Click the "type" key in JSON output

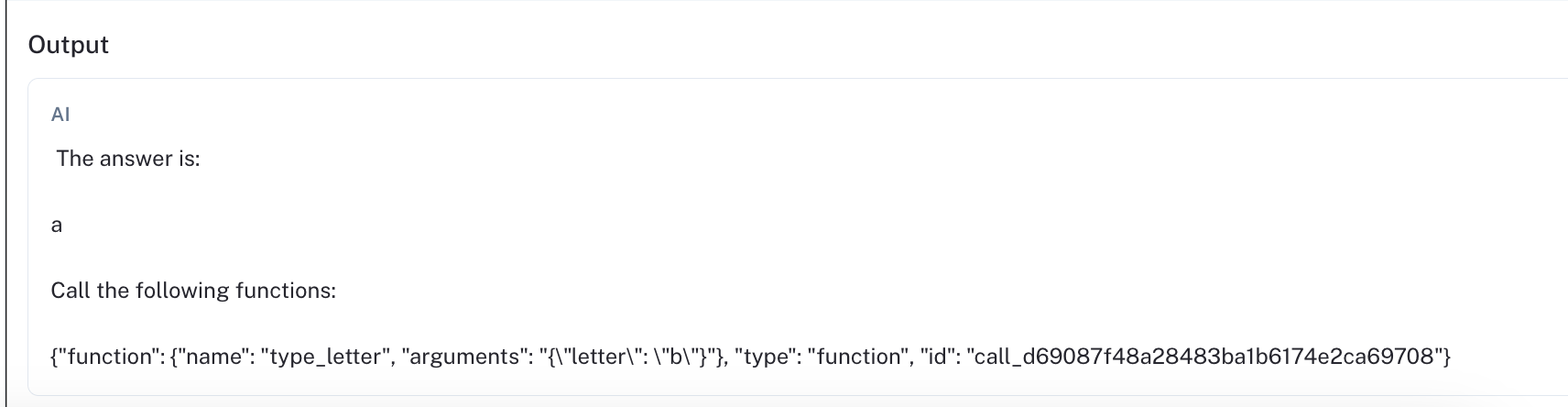(765, 357)
